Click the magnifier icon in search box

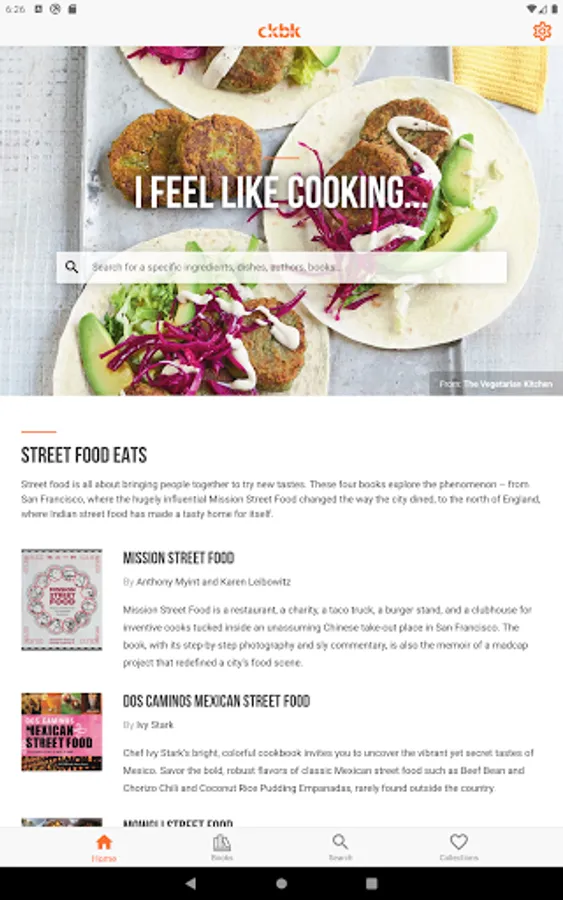[72, 267]
